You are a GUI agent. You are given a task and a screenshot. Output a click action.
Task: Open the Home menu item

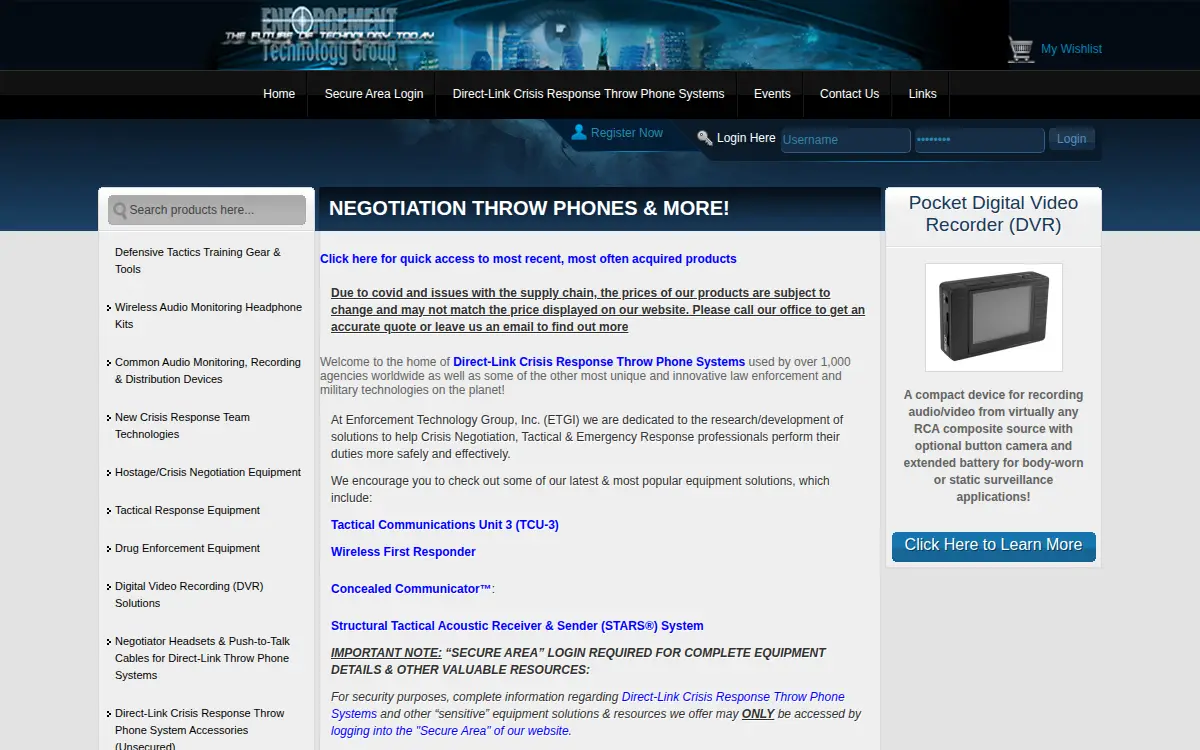click(x=279, y=94)
